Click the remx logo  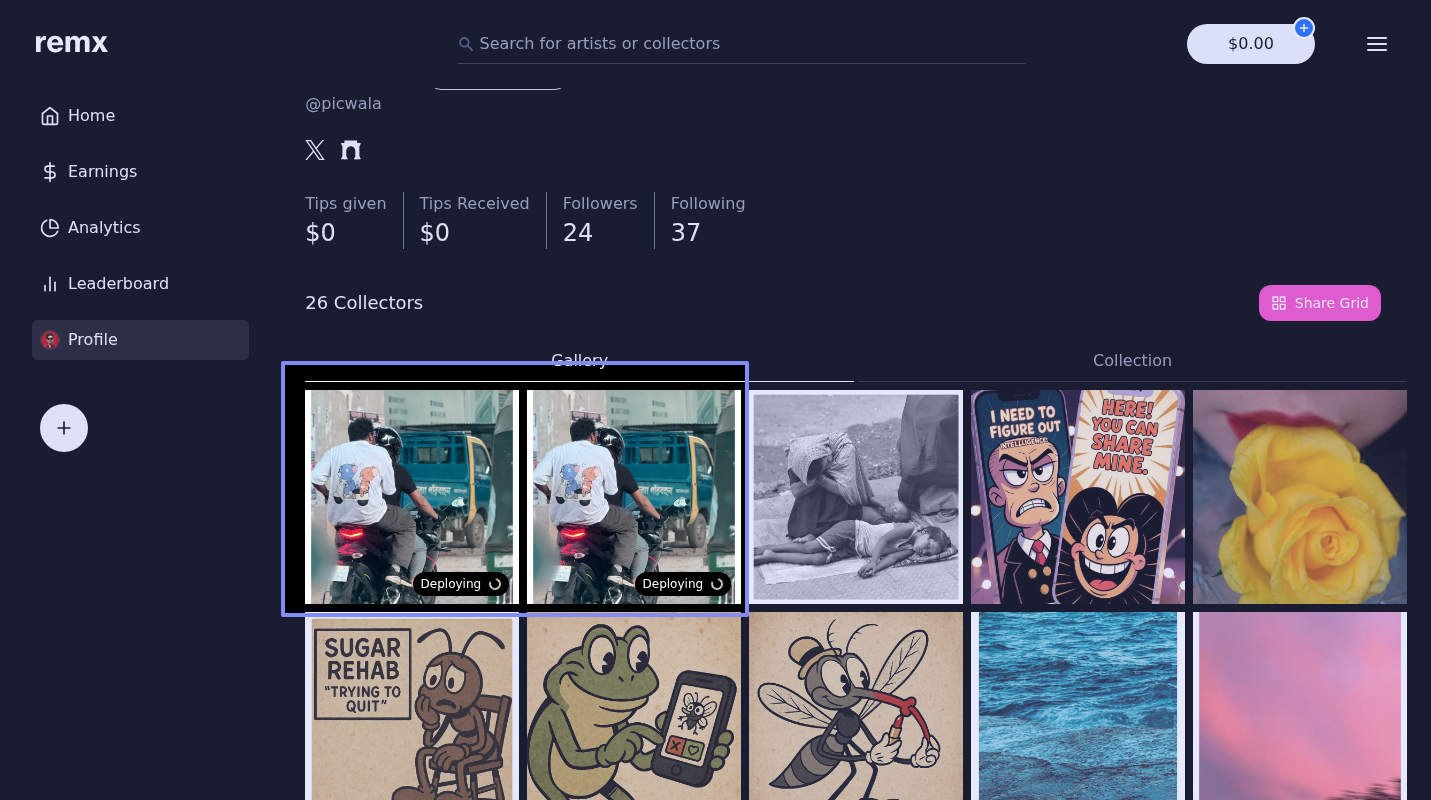click(x=71, y=44)
